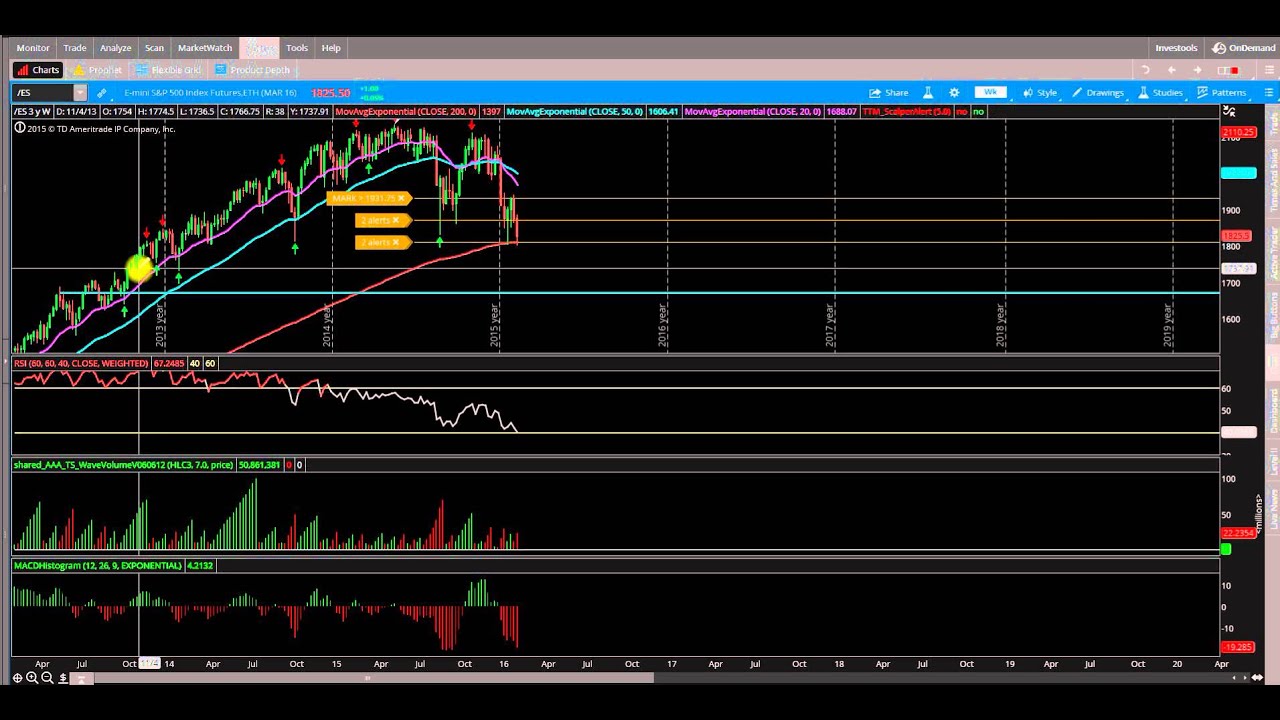Open the Trade tab

[75, 48]
